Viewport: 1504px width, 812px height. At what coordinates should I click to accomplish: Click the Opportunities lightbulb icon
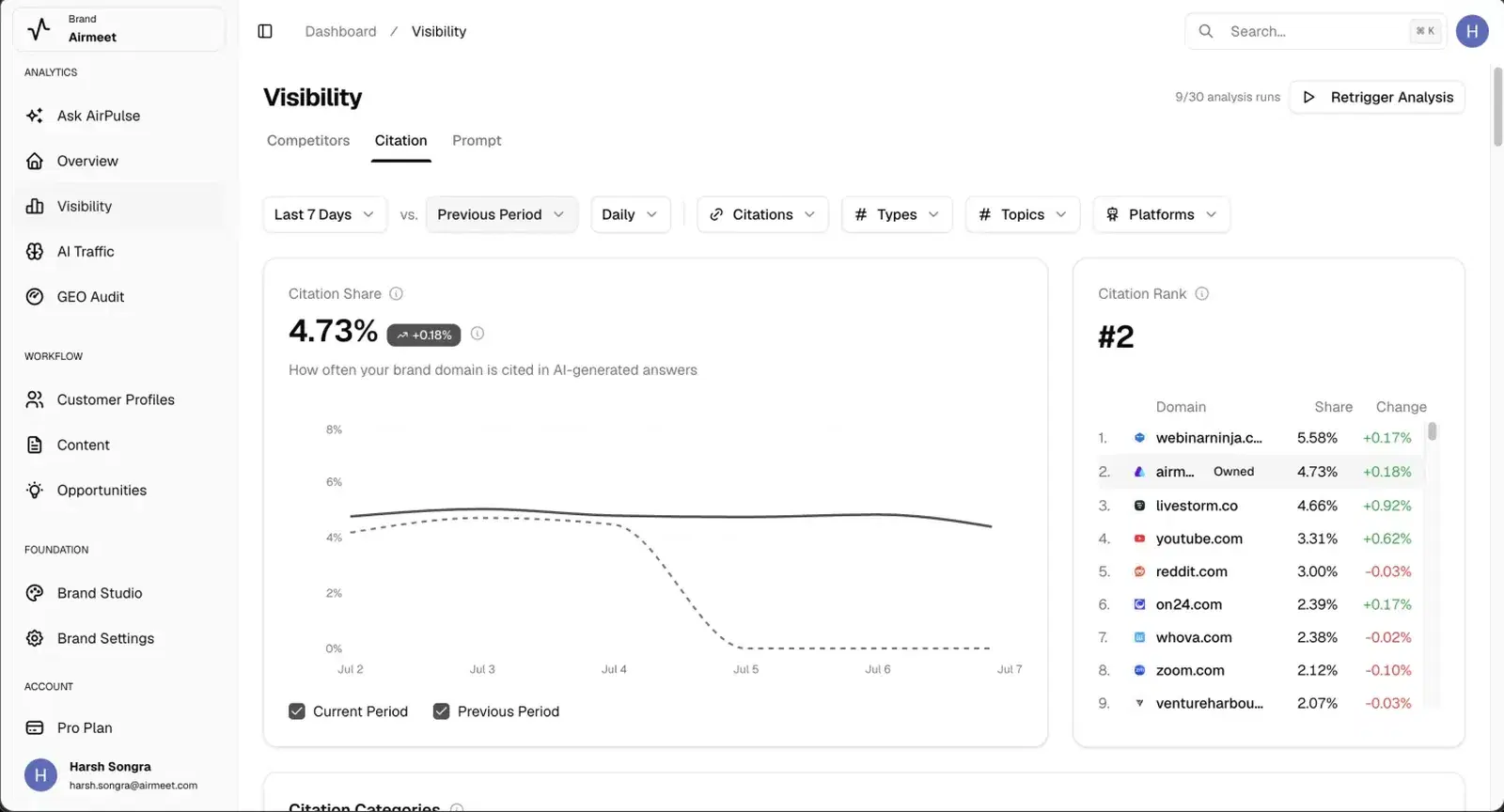(x=35, y=490)
